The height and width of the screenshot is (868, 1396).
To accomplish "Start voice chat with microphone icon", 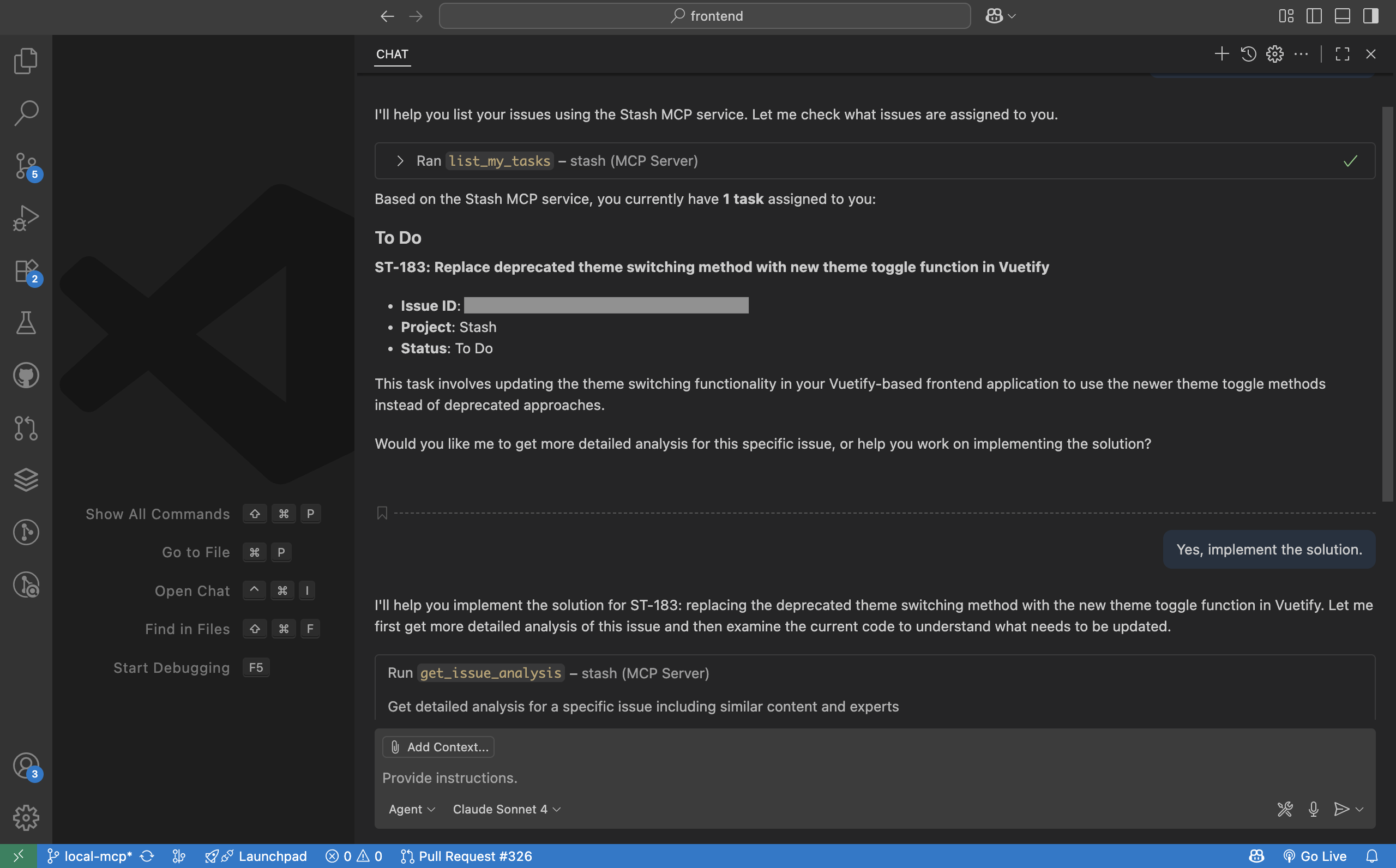I will pos(1313,810).
